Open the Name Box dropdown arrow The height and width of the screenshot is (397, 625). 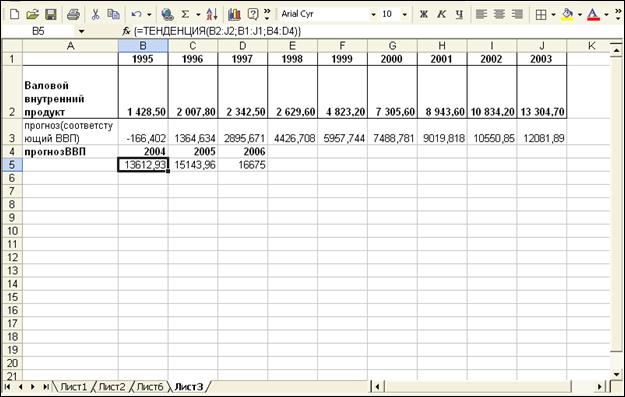(81, 31)
